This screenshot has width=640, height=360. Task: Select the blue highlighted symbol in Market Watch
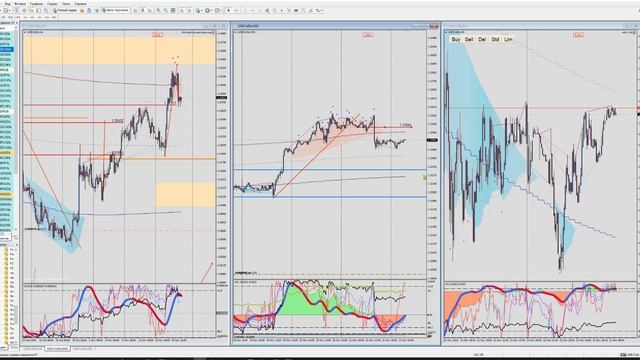[x=7, y=49]
